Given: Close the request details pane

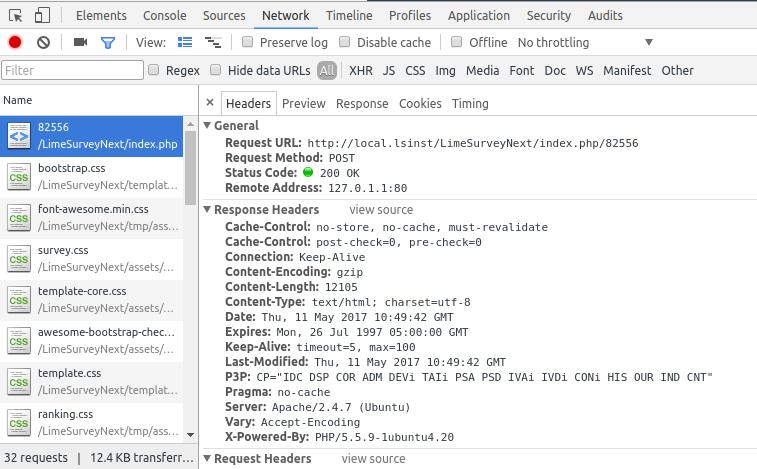Looking at the screenshot, I should [x=210, y=102].
